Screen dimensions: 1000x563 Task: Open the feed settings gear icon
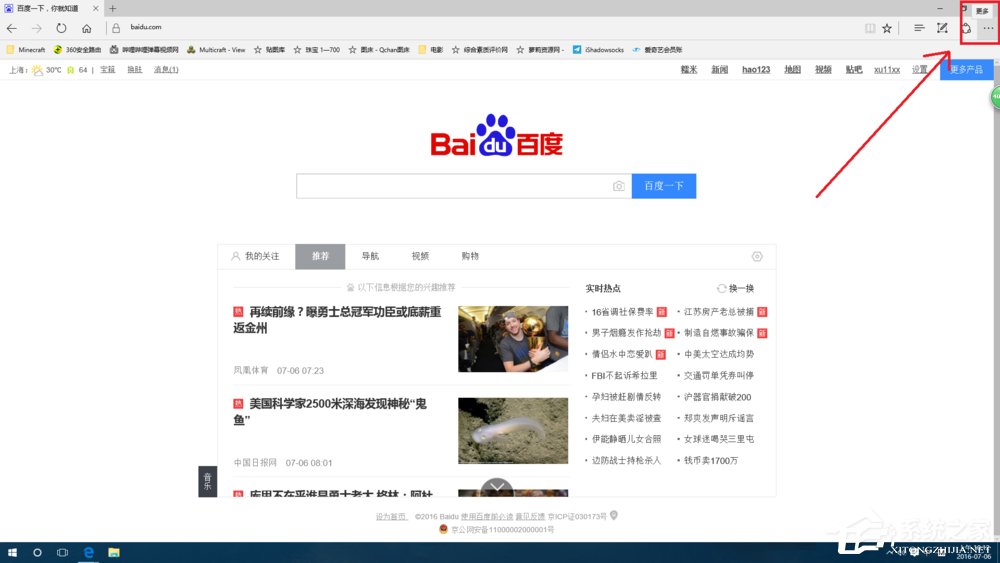[757, 257]
